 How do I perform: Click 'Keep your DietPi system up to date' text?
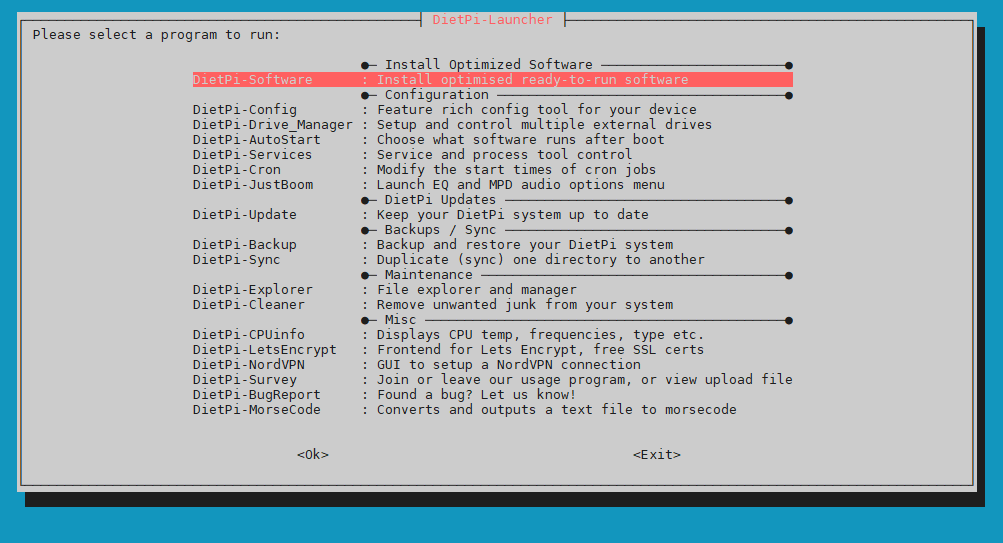[x=512, y=215]
